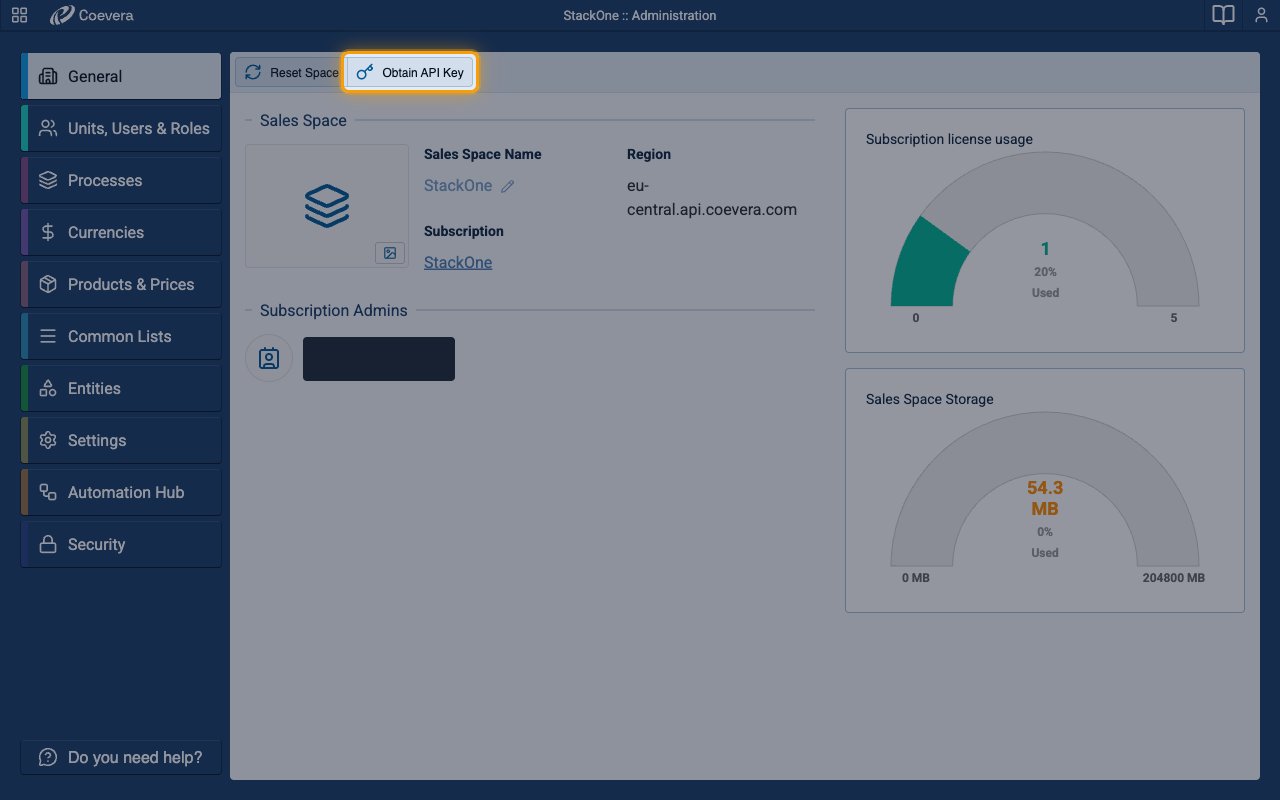The image size is (1280, 800).
Task: Click the redacted subscription admin name
Action: [x=379, y=359]
